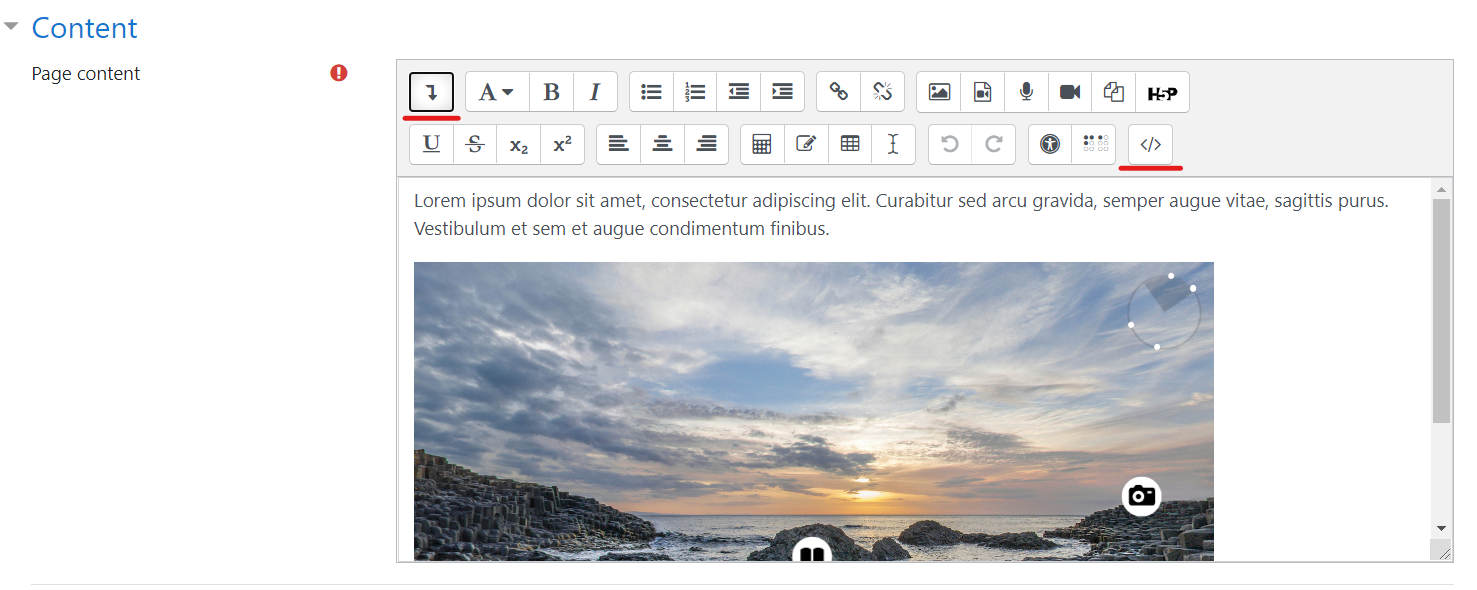Record video with the camera icon
The width and height of the screenshot is (1477, 590).
coord(1070,92)
